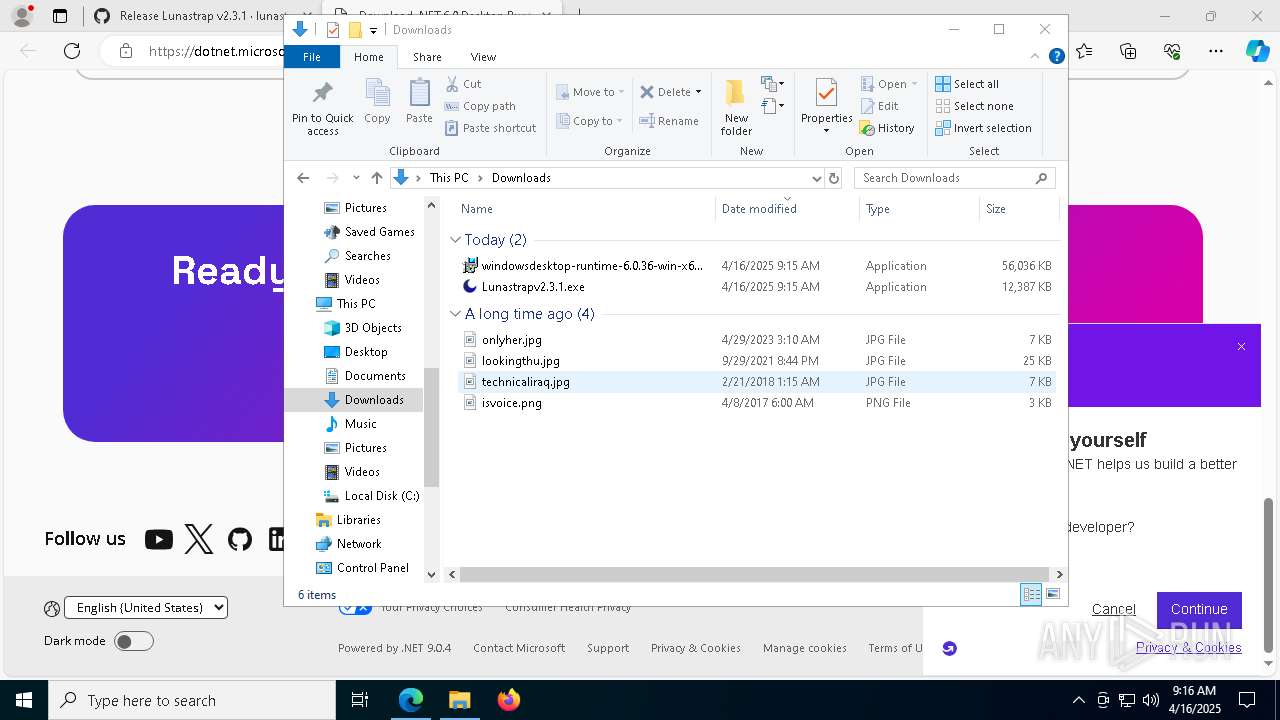1280x720 pixels.
Task: Click the horizontal scrollbar in file list
Action: (x=755, y=575)
